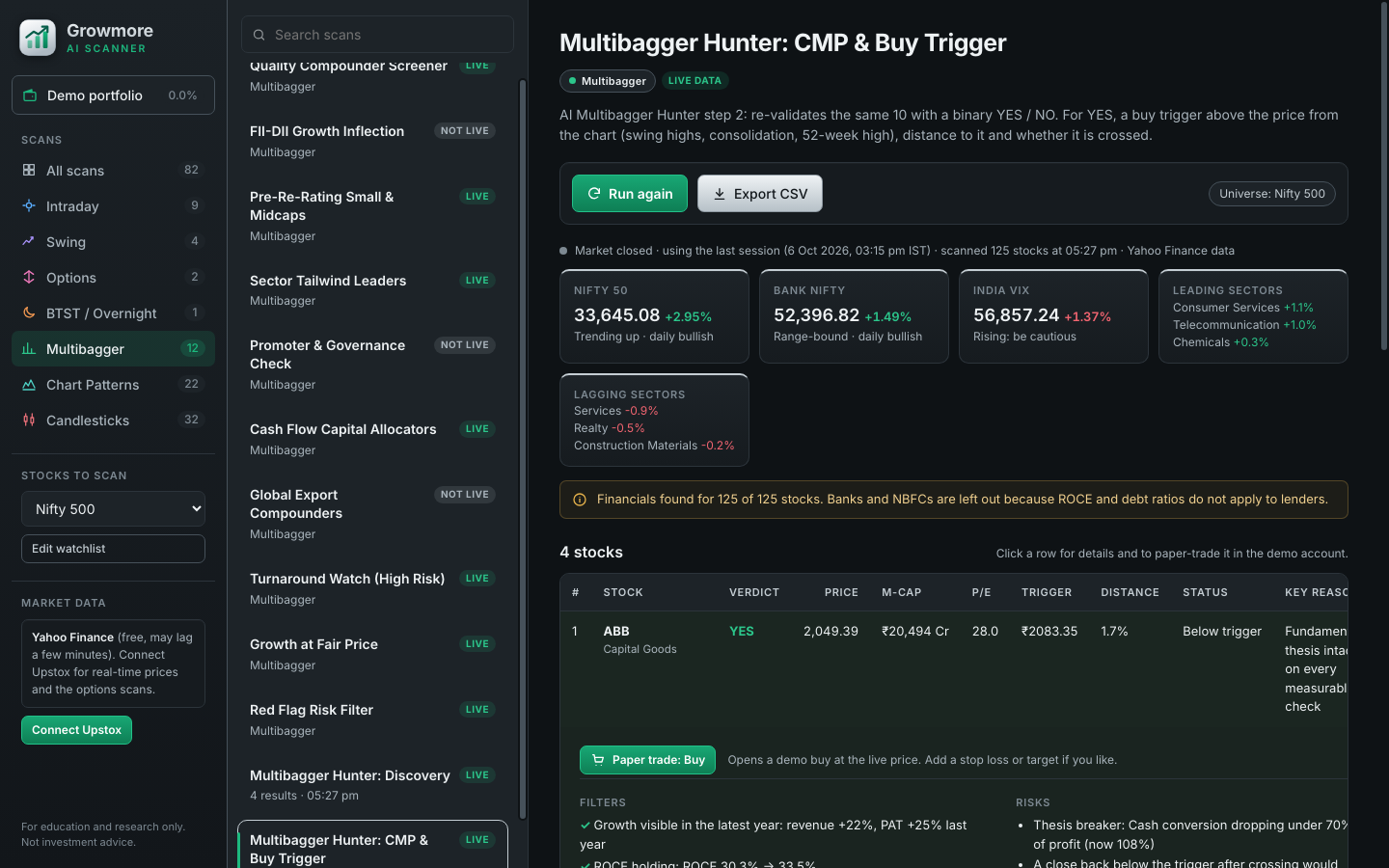Click the LIVE DATA badge
The height and width of the screenshot is (868, 1389).
pyautogui.click(x=694, y=81)
